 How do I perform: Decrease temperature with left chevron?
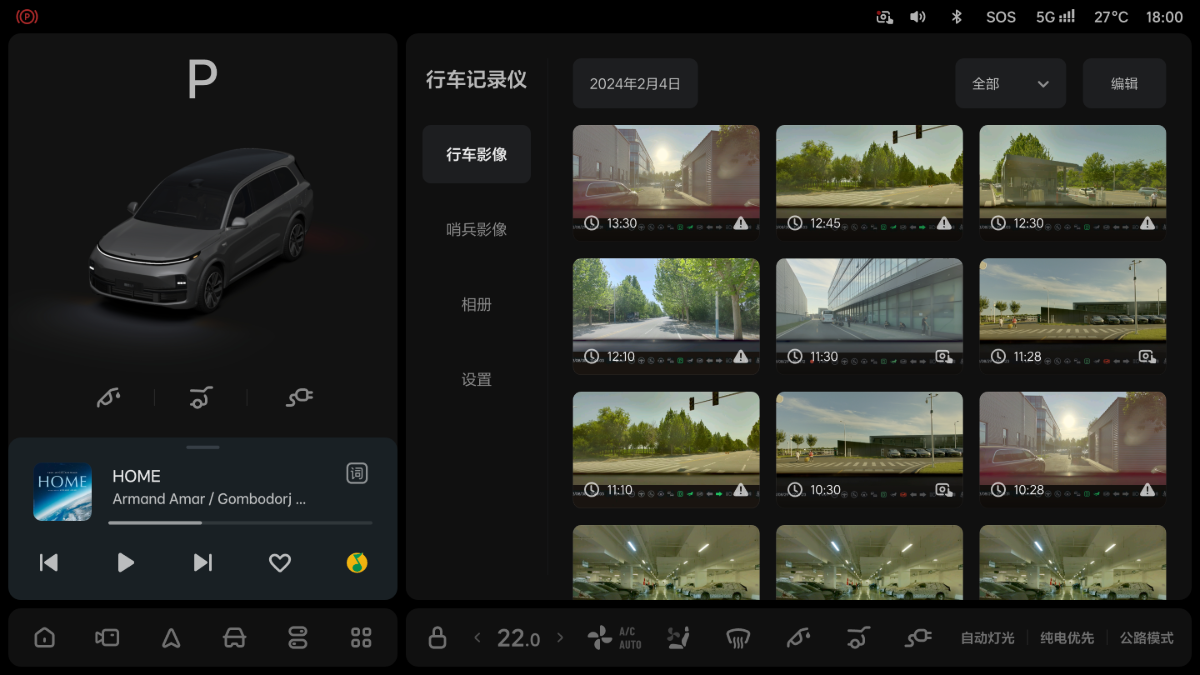point(477,638)
